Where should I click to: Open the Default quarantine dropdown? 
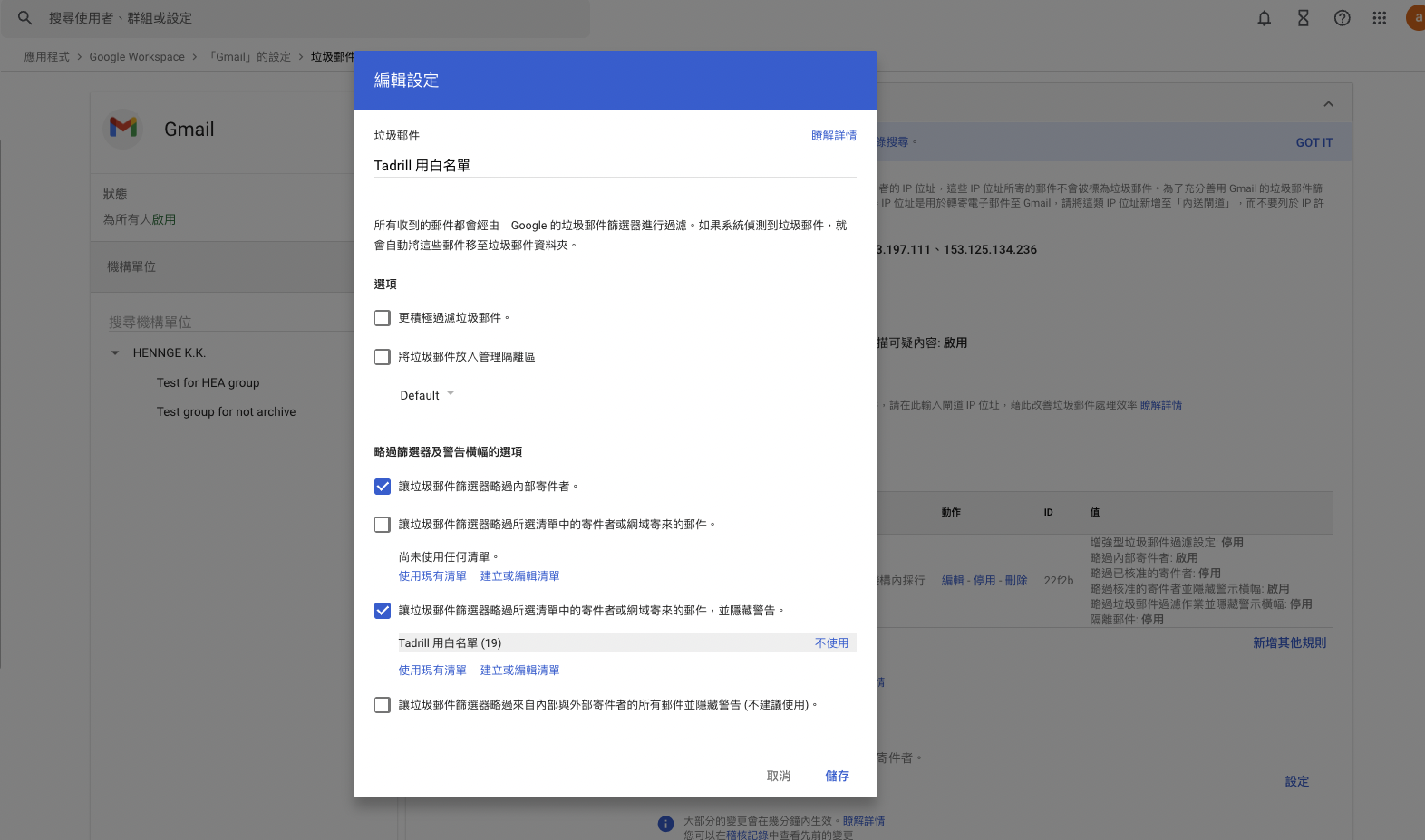[427, 395]
